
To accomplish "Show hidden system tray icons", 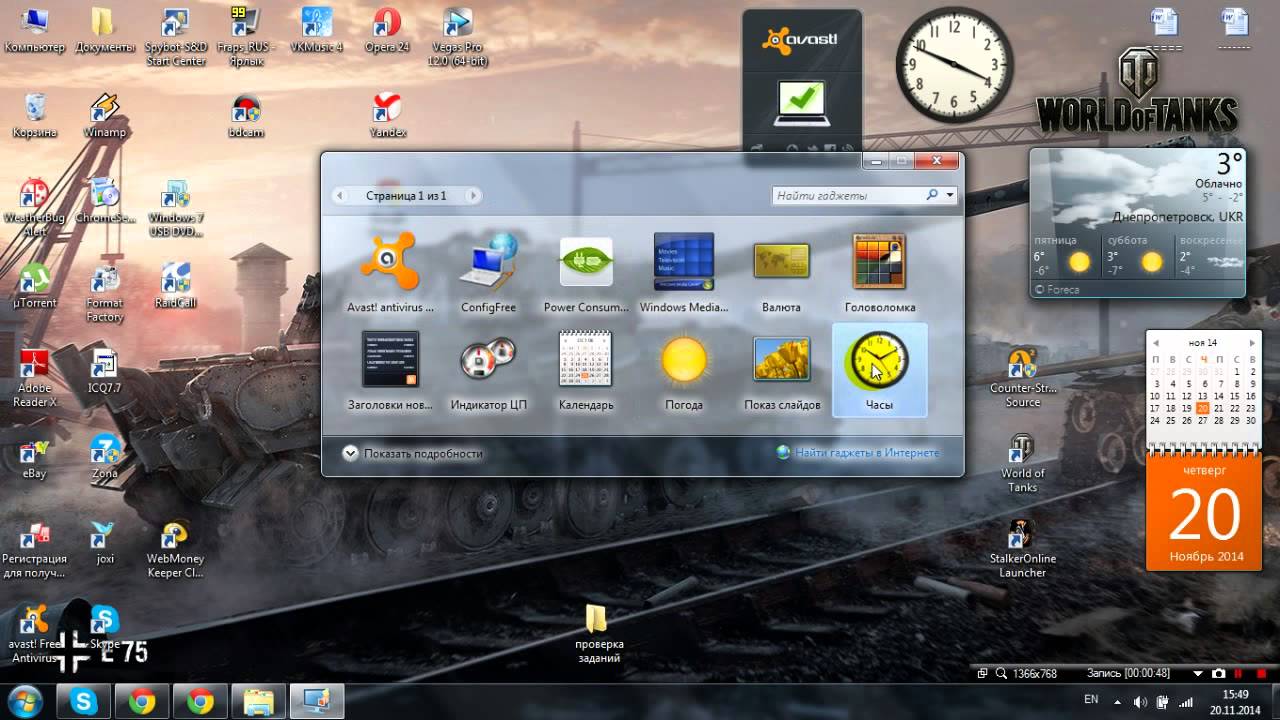I will (x=1115, y=702).
